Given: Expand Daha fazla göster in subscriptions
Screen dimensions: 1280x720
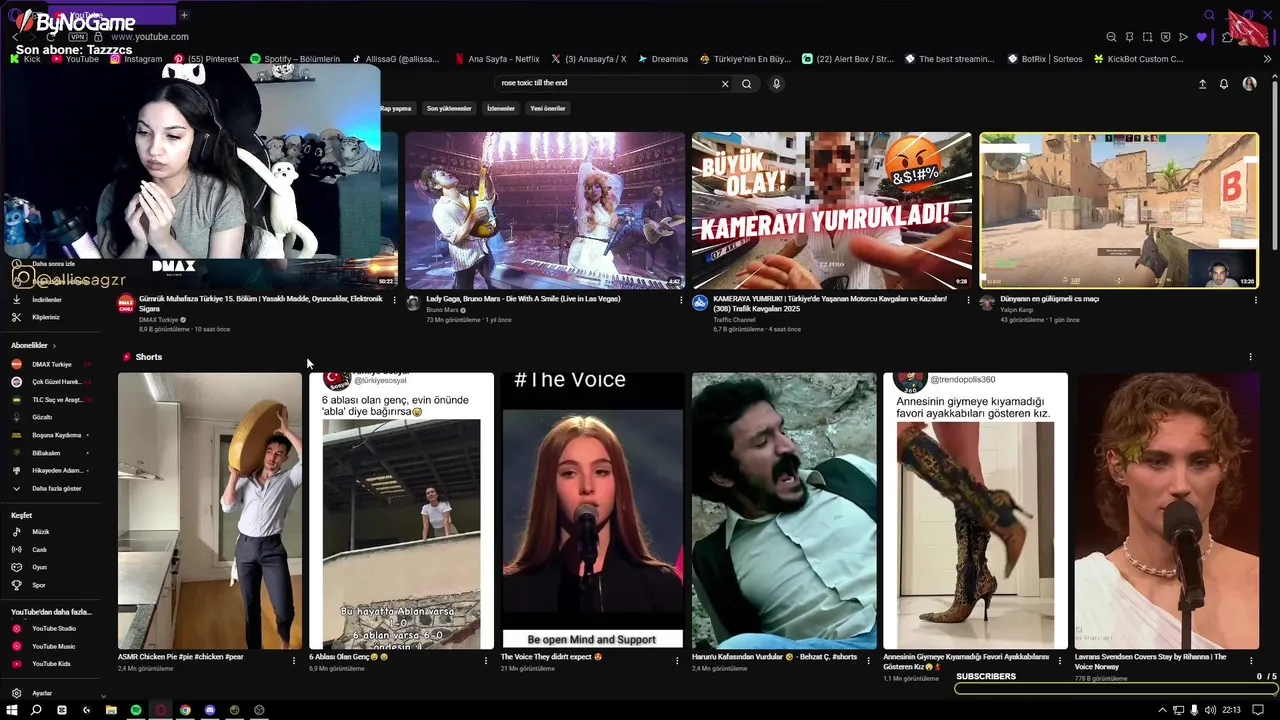Looking at the screenshot, I should [x=57, y=488].
